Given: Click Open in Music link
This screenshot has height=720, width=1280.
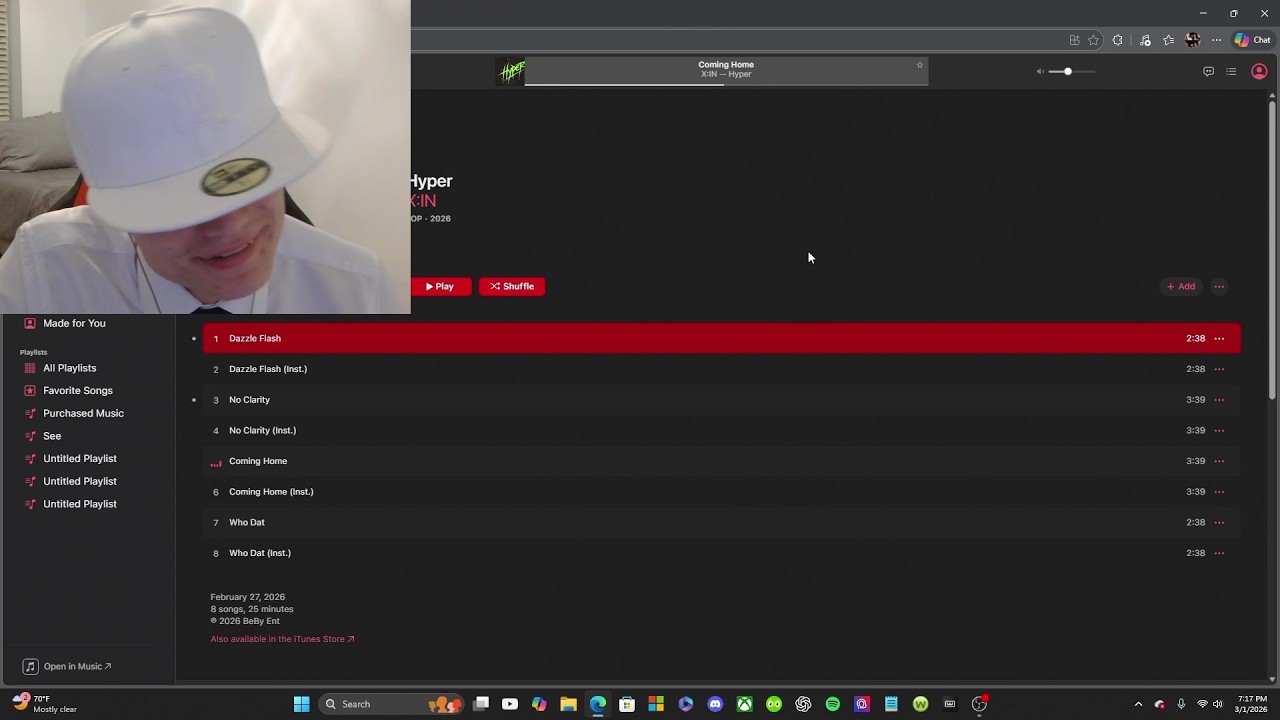Looking at the screenshot, I should (x=68, y=666).
